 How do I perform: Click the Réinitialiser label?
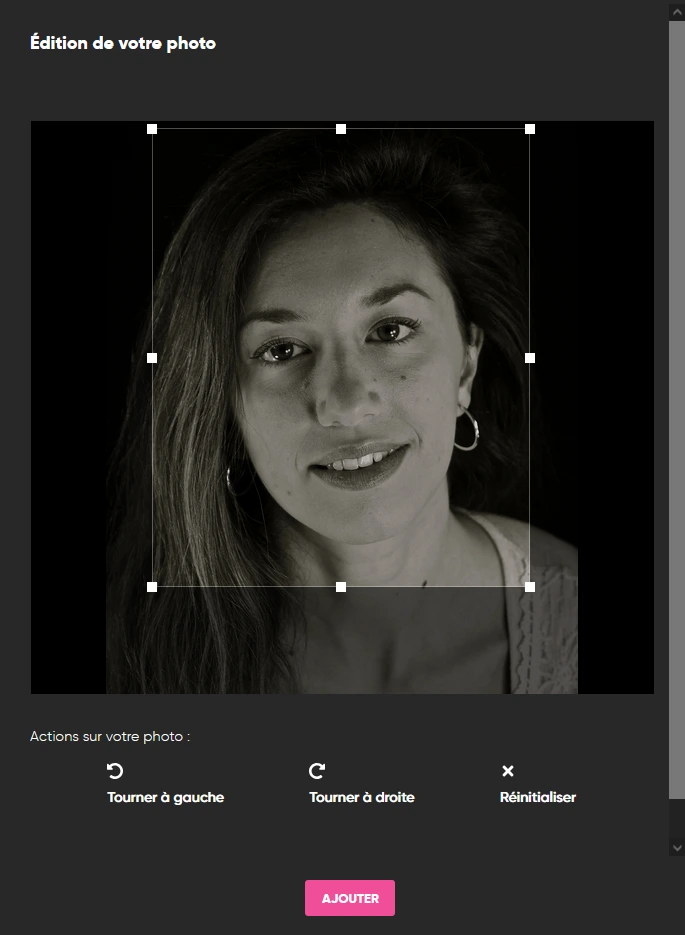coord(538,797)
